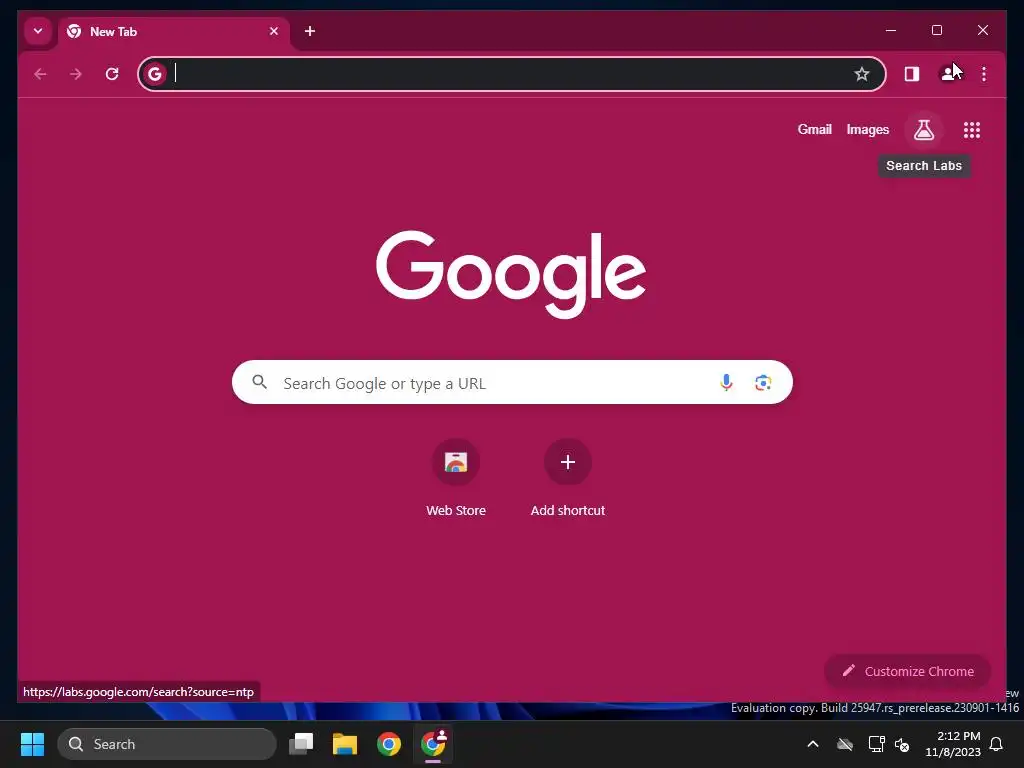Click the browser back arrow
Screen dimensions: 1024x768
[40, 74]
